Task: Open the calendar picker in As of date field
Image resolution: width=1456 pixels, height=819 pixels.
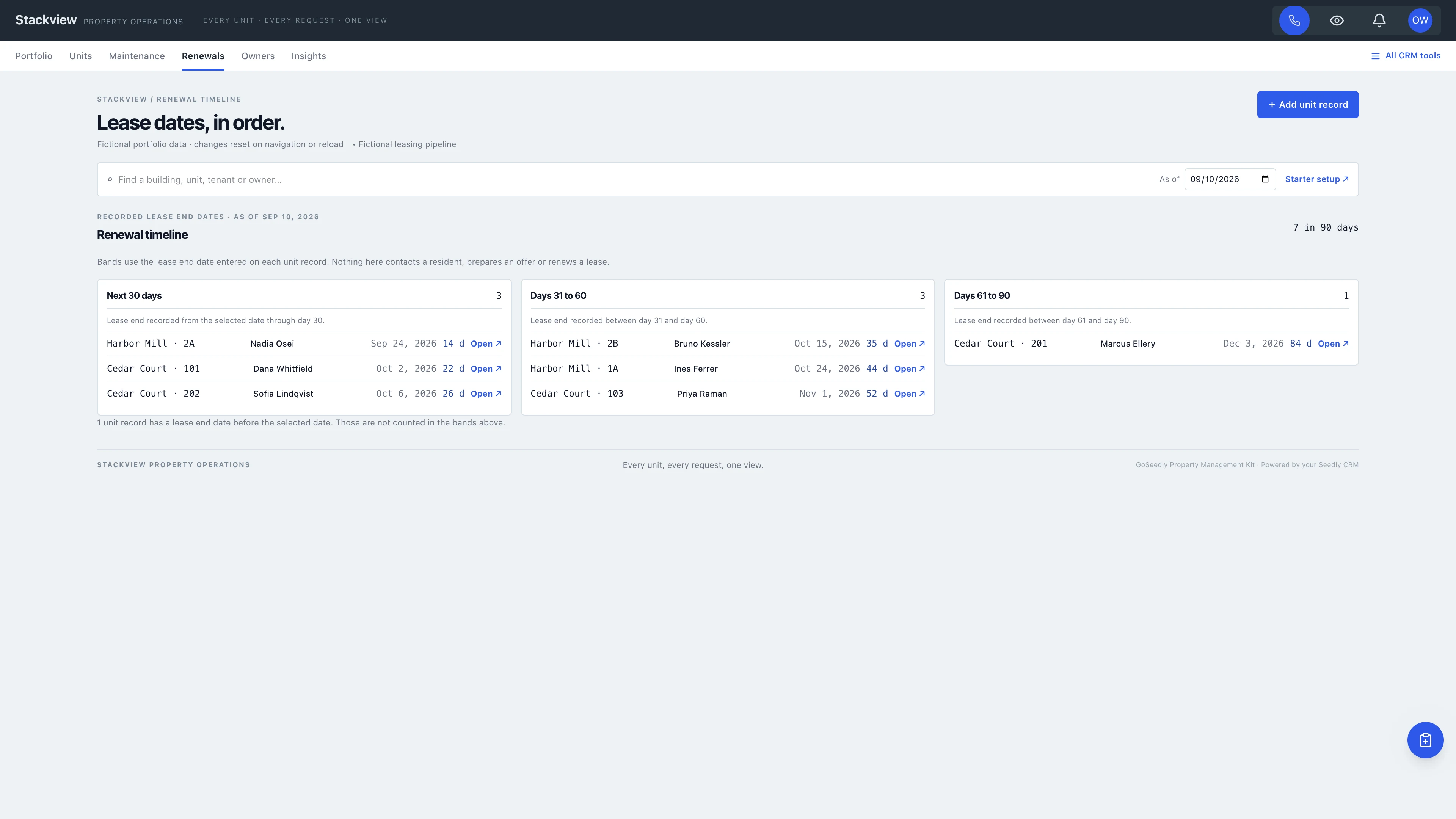Action: [x=1265, y=179]
